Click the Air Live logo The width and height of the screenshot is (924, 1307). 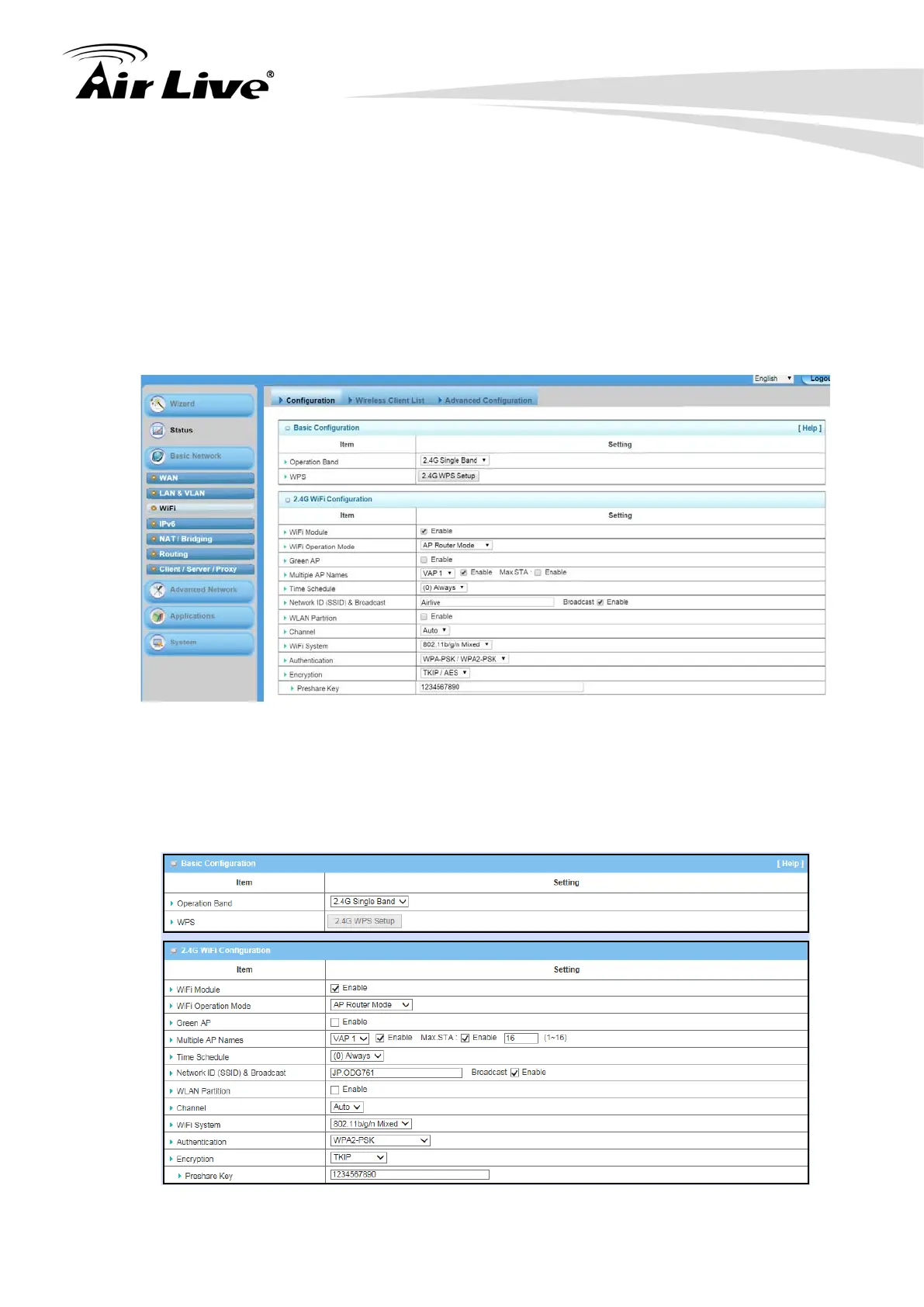pyautogui.click(x=169, y=74)
